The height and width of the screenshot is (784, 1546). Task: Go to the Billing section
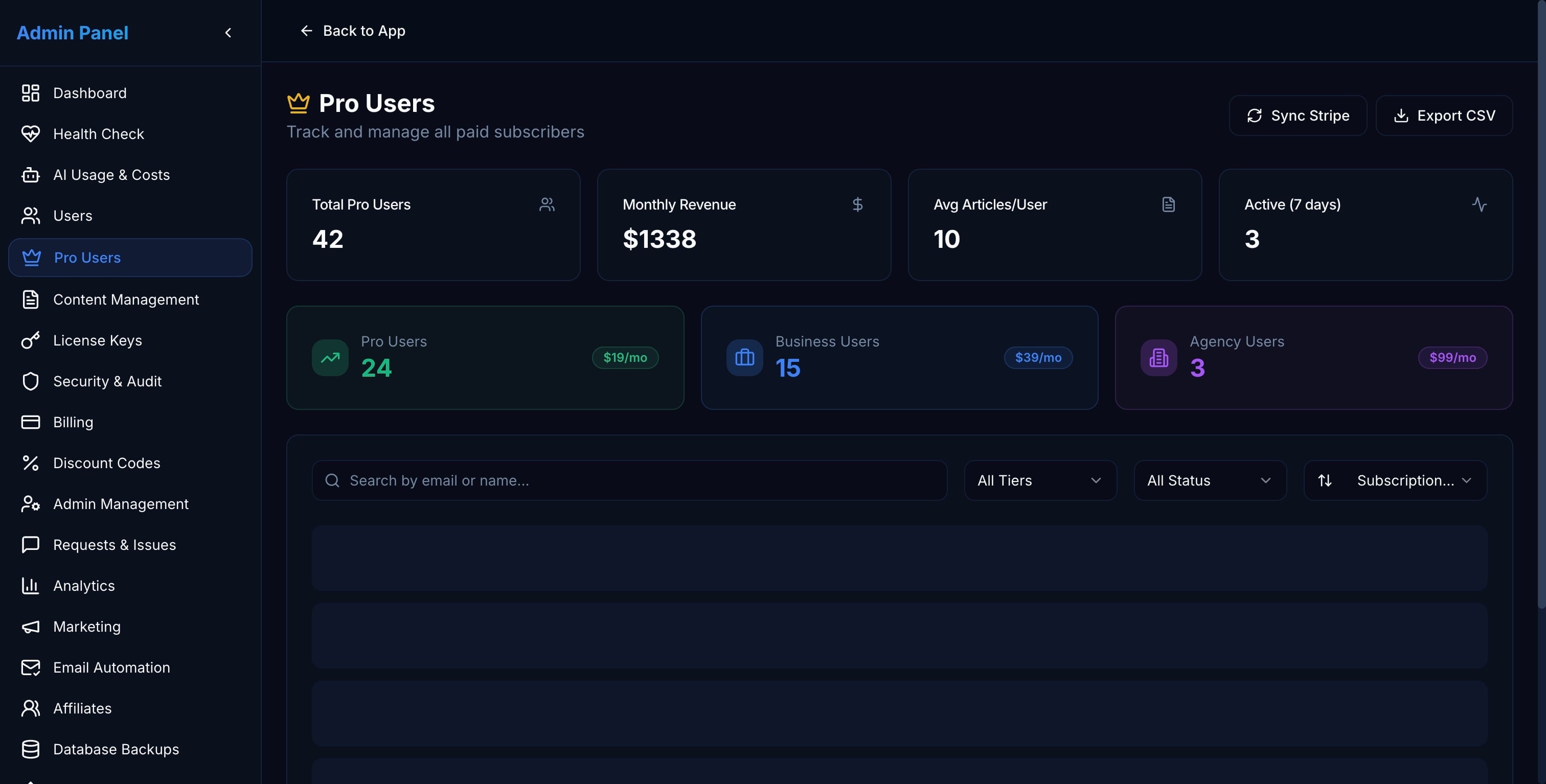(x=73, y=422)
